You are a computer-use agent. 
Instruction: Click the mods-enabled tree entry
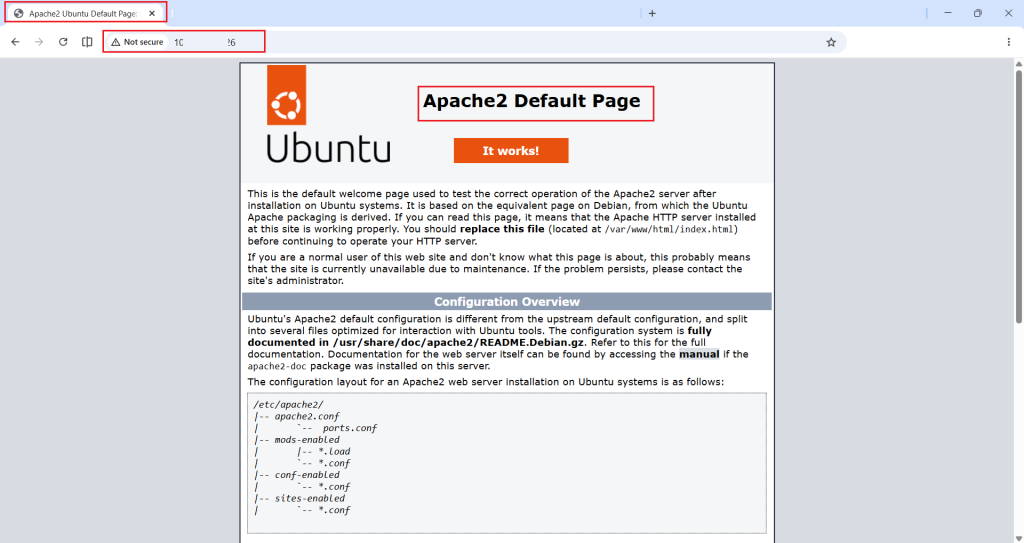click(x=307, y=440)
